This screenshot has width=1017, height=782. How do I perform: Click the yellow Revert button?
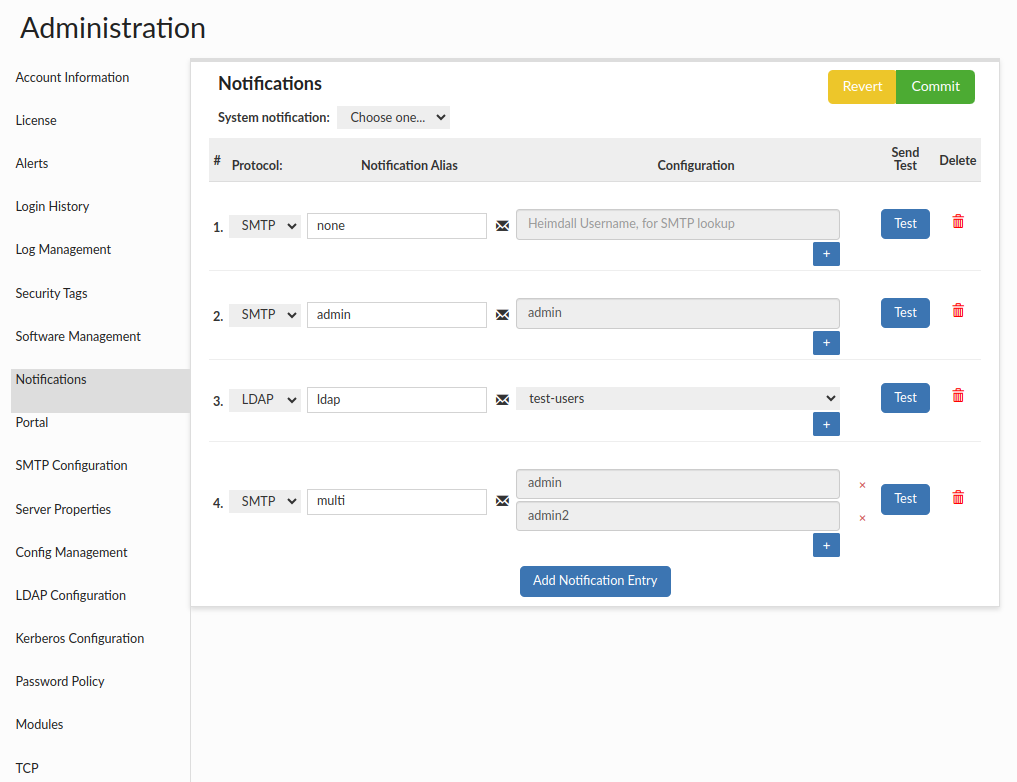[x=862, y=87]
